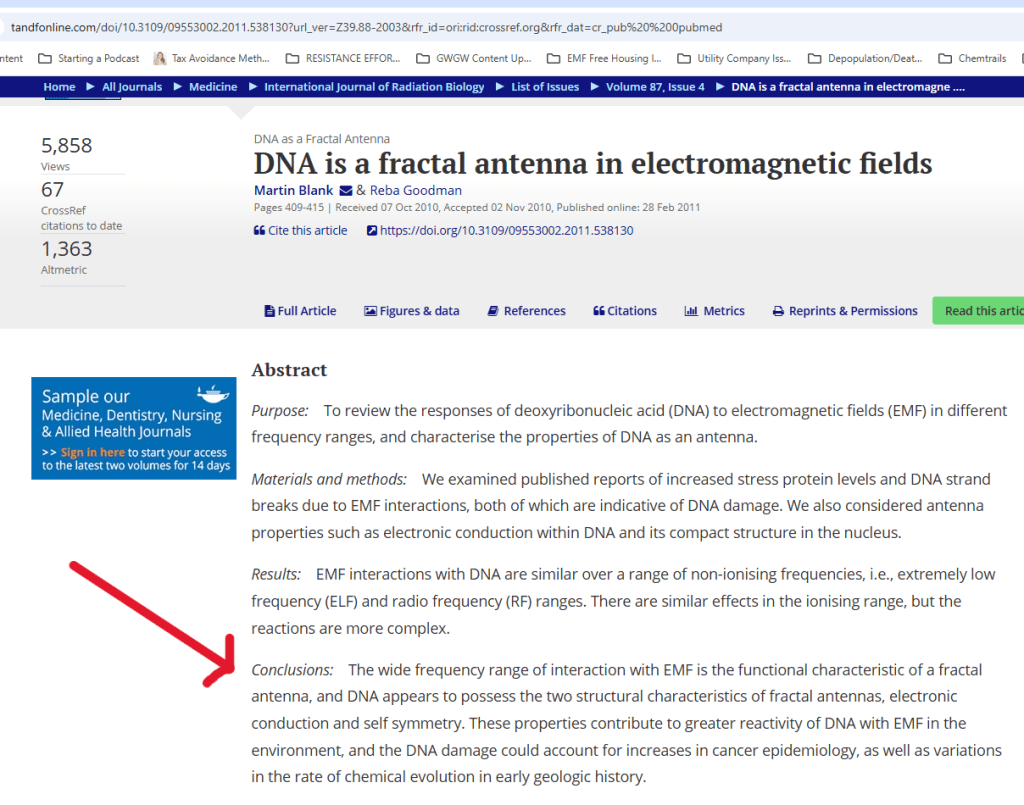Open the Chemtrails bookmark folder
Viewport: 1024px width, 805px height.
coord(971,58)
